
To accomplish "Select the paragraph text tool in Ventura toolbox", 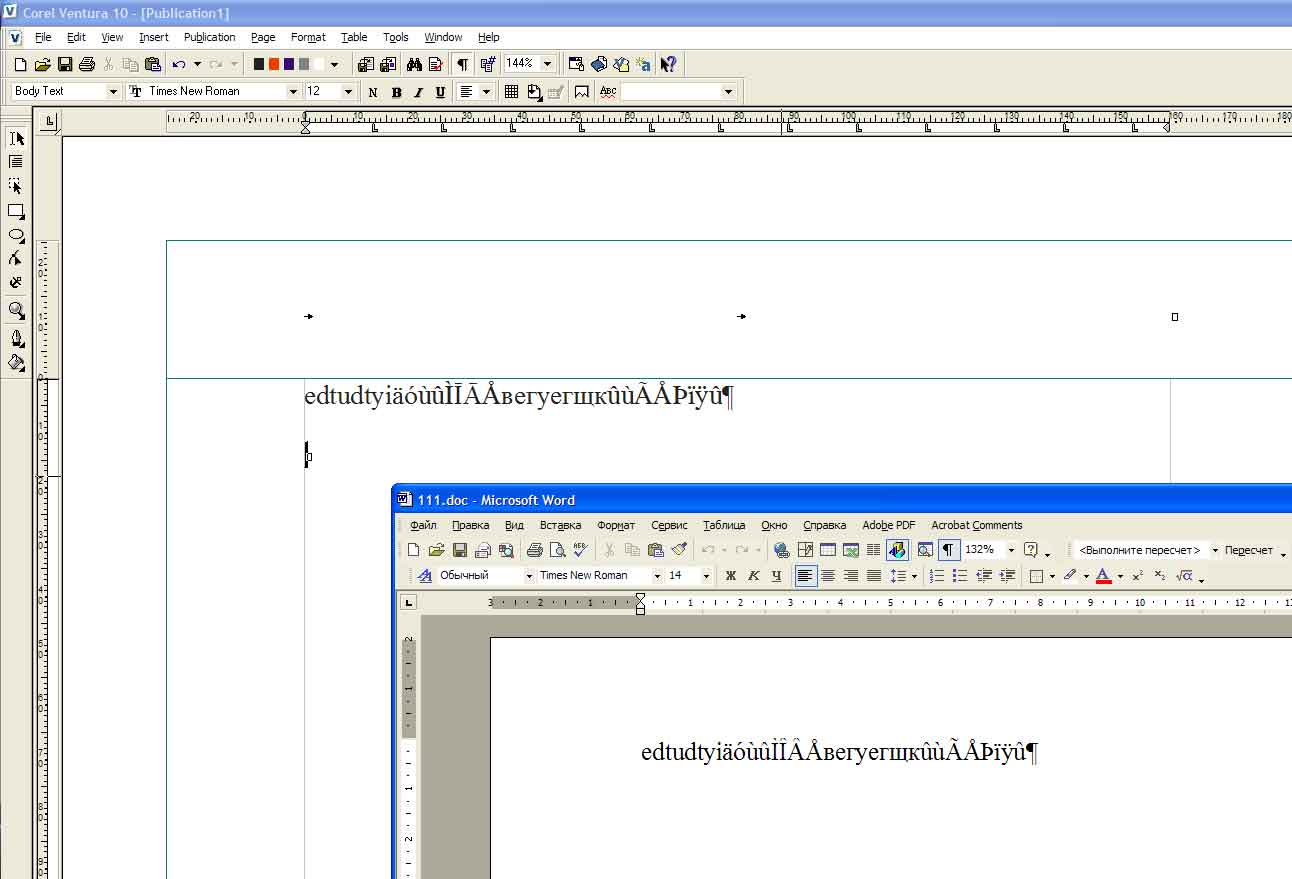I will 16,162.
